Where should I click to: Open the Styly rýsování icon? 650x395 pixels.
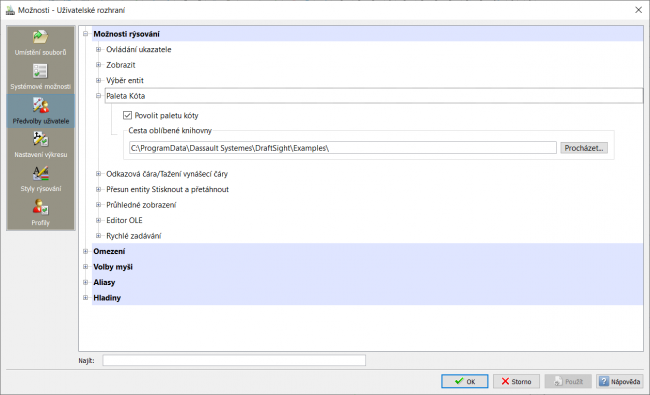40,174
